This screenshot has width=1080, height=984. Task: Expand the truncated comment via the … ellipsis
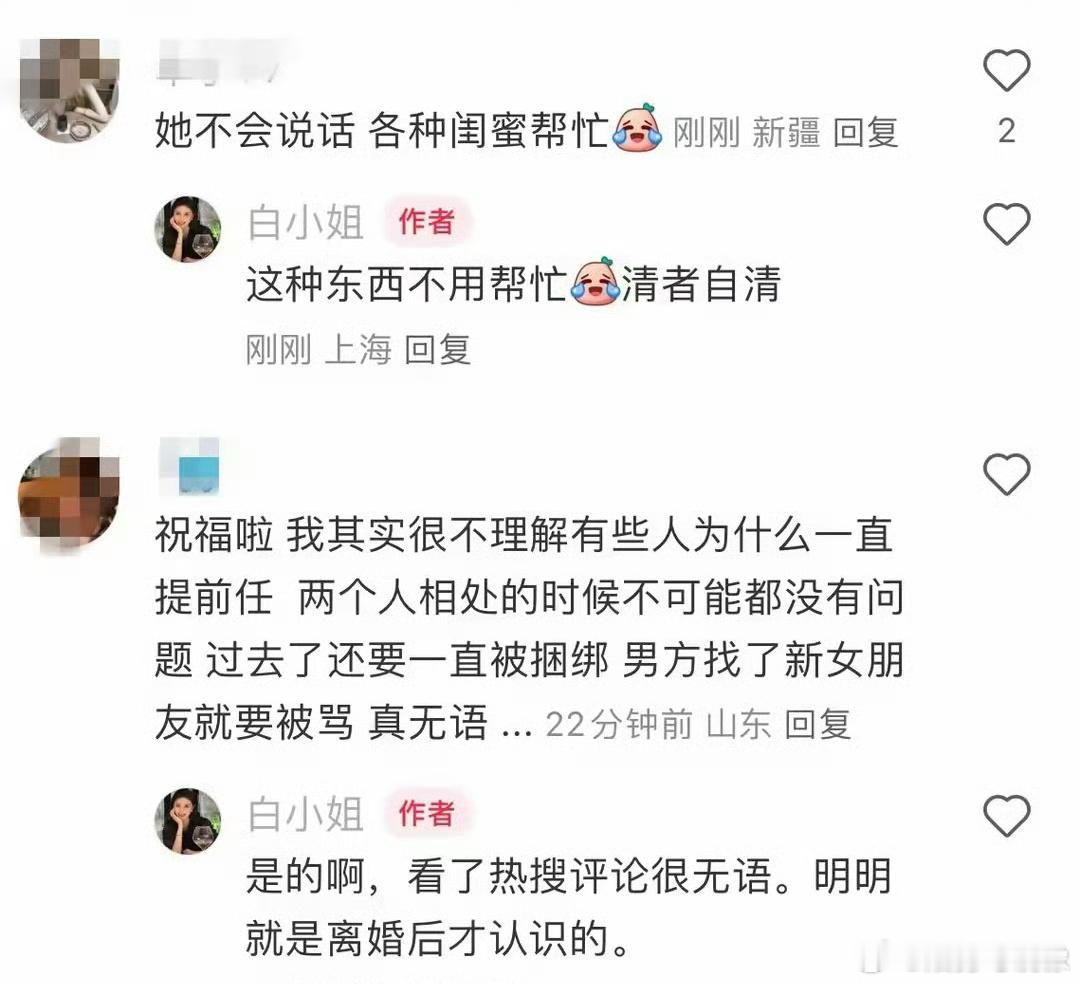click(x=517, y=727)
